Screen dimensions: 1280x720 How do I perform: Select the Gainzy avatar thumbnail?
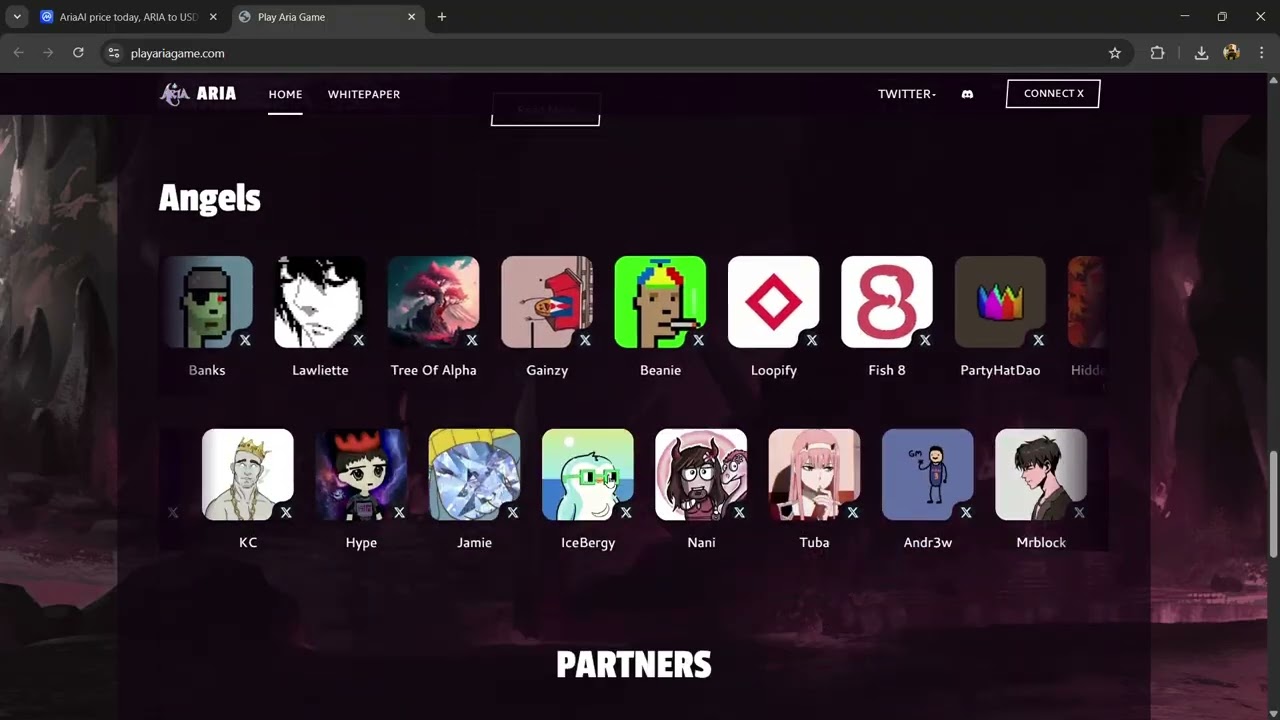(547, 302)
